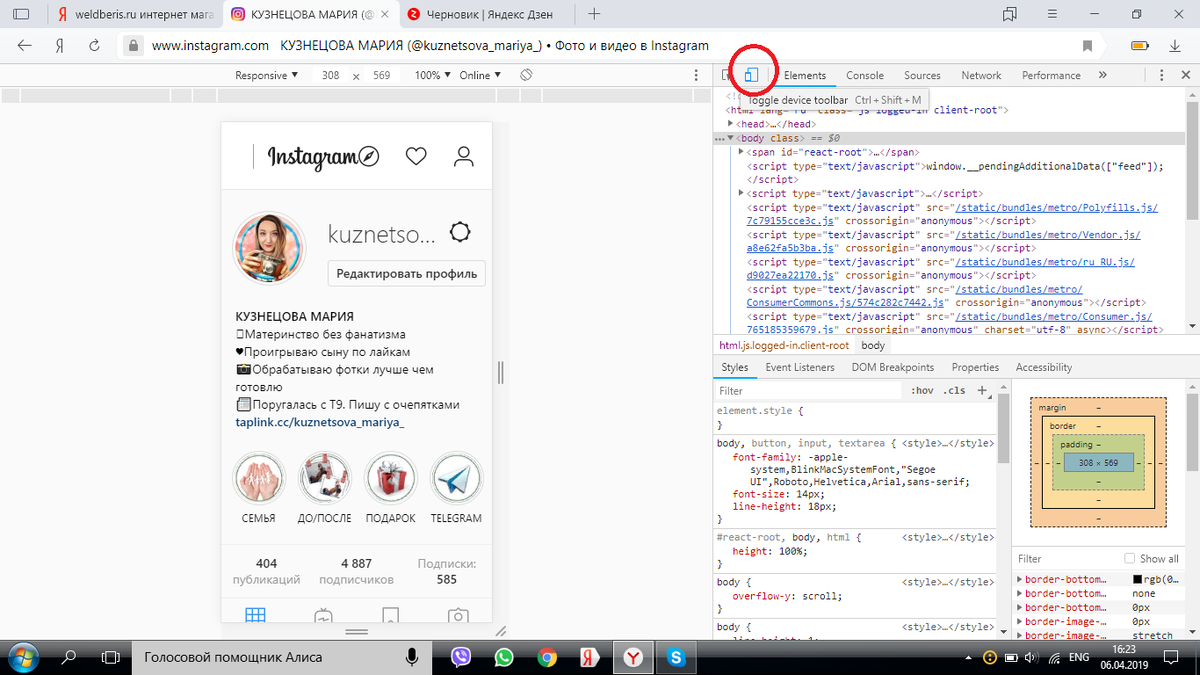This screenshot has width=1200, height=675.
Task: Open browser downloads arrow icon
Action: click(x=1175, y=45)
